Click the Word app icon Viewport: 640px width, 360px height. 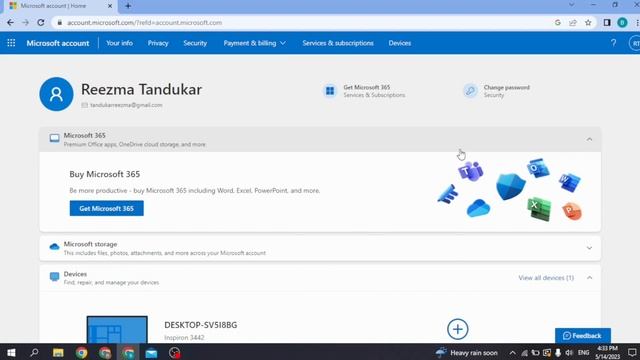pos(569,182)
